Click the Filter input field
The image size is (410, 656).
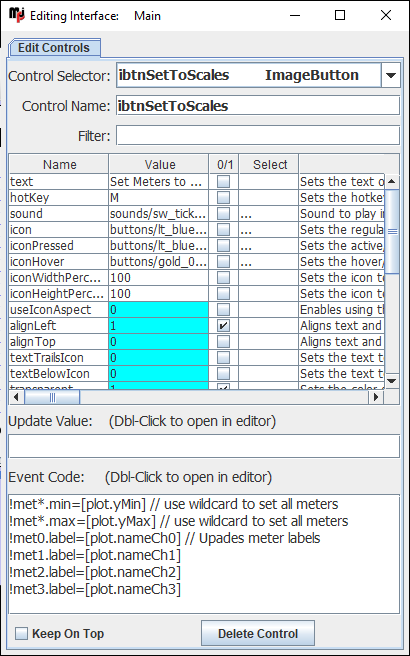(x=258, y=136)
